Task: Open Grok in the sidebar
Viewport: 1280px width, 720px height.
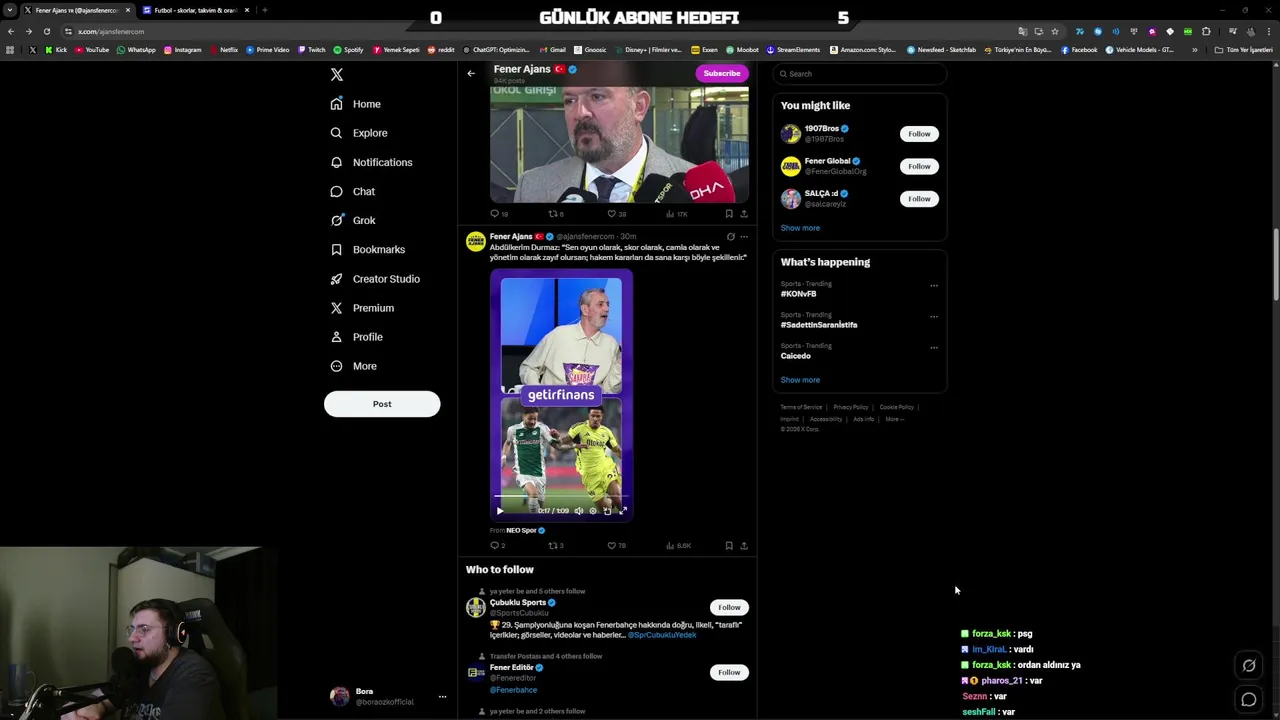Action: (x=352, y=220)
